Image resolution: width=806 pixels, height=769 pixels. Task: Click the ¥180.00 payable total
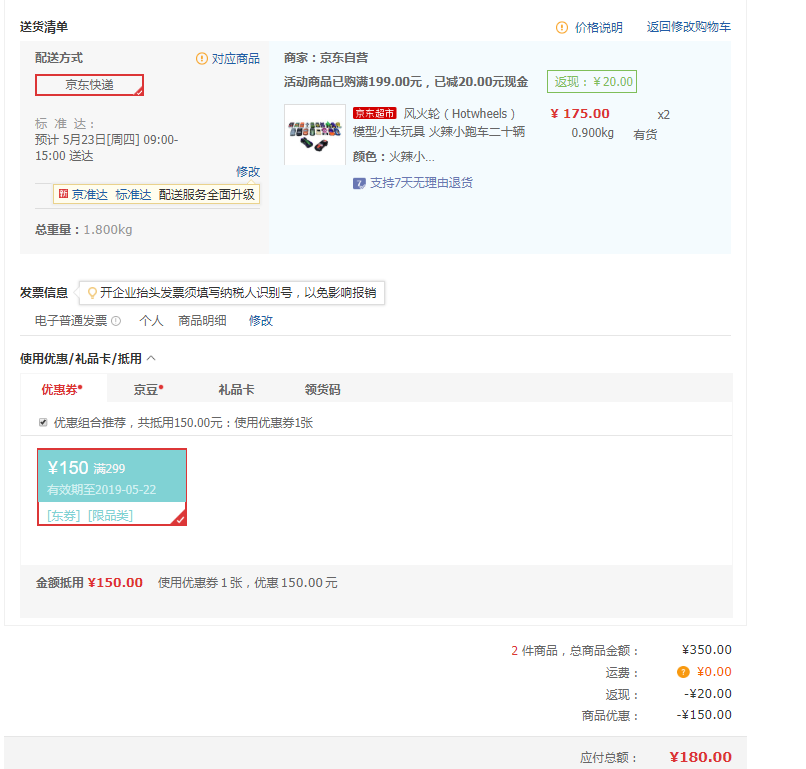click(x=701, y=757)
